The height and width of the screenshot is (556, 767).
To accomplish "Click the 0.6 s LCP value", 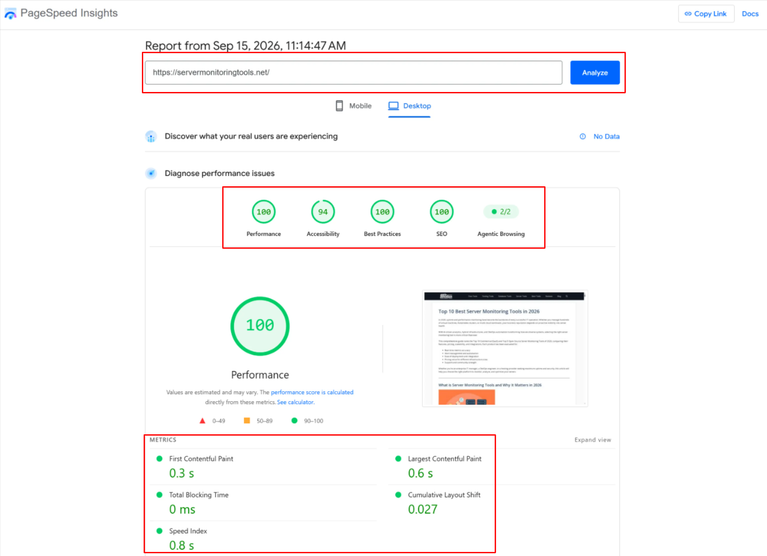I will coord(420,473).
